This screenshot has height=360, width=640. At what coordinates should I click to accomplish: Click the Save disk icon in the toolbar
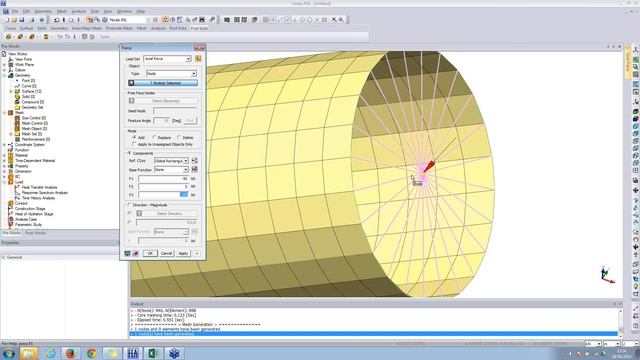coord(22,20)
